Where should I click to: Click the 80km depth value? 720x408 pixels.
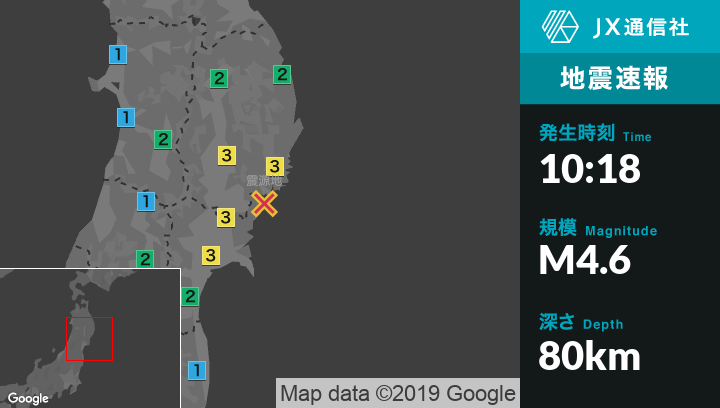[x=590, y=355]
